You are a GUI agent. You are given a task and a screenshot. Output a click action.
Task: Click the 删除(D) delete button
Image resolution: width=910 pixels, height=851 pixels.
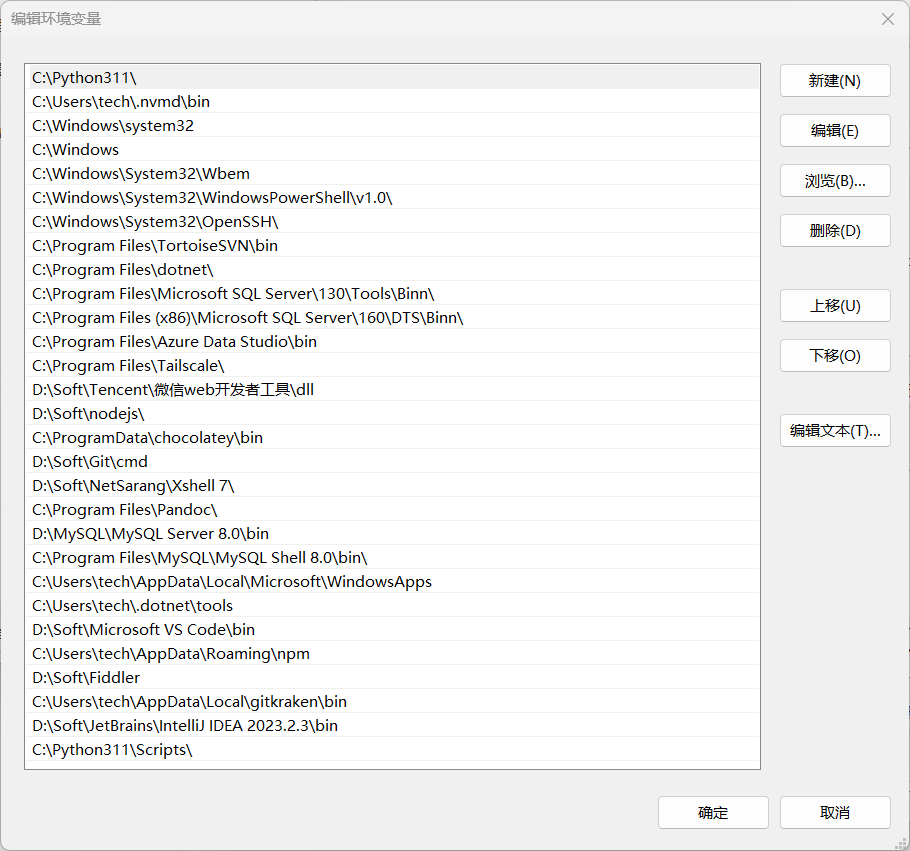click(x=835, y=230)
